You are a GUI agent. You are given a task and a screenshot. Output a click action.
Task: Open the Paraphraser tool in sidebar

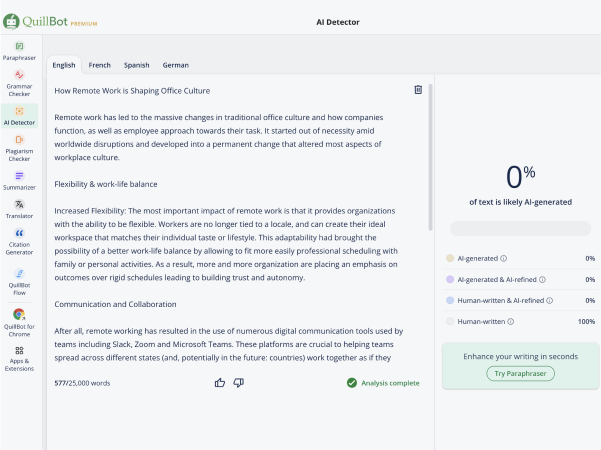pyautogui.click(x=20, y=51)
